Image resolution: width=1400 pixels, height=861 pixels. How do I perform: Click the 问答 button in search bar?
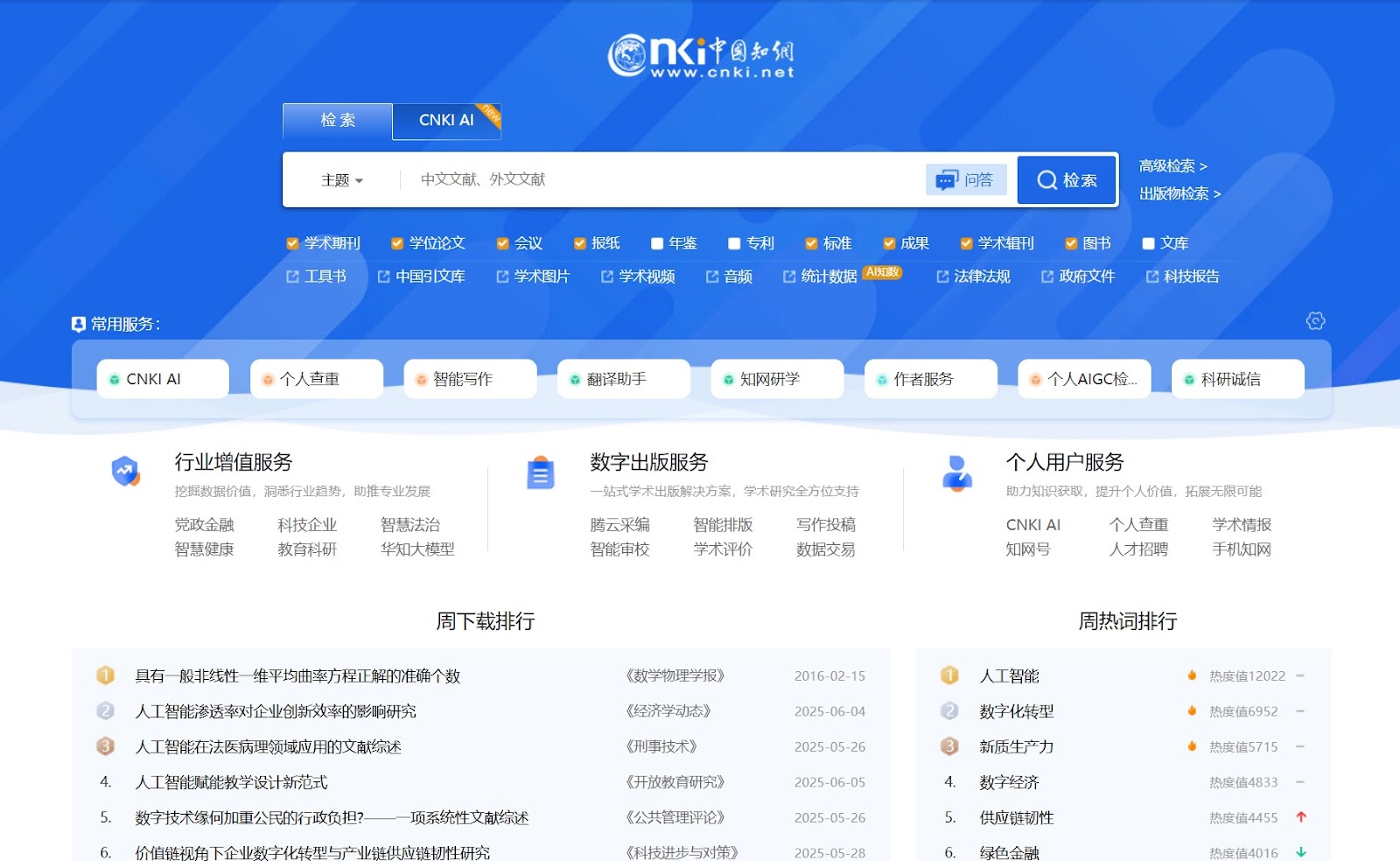966,180
